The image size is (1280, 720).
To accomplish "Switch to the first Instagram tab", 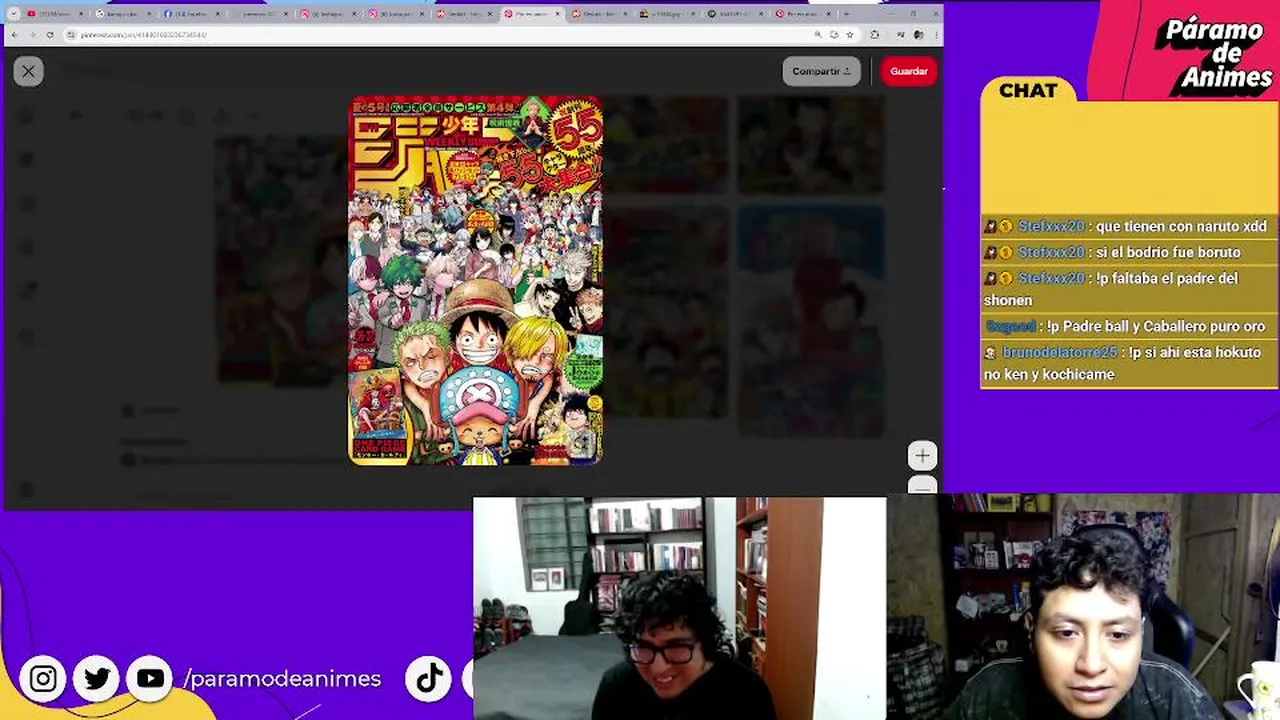I will [327, 14].
